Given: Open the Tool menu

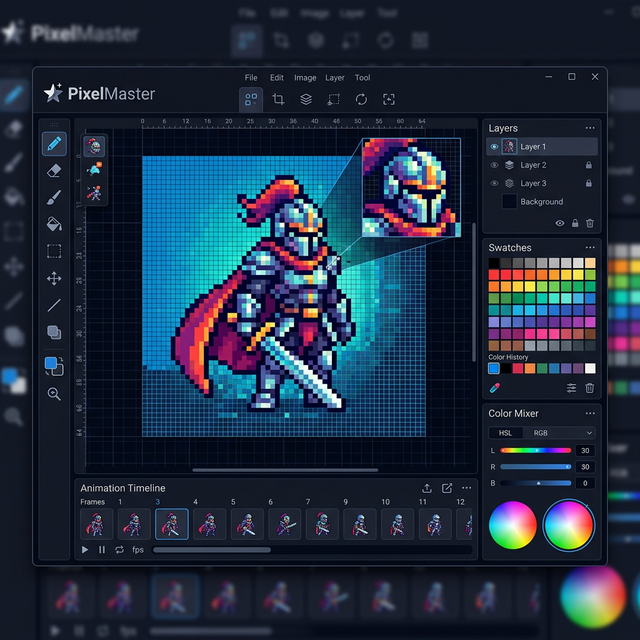Looking at the screenshot, I should 362,78.
